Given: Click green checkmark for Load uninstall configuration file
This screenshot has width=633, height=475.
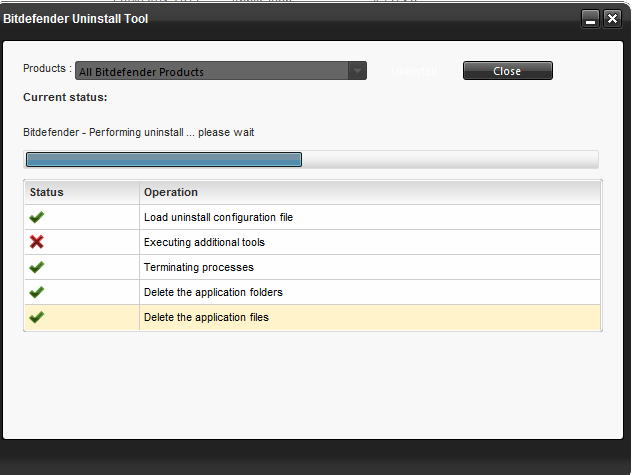Looking at the screenshot, I should [36, 217].
